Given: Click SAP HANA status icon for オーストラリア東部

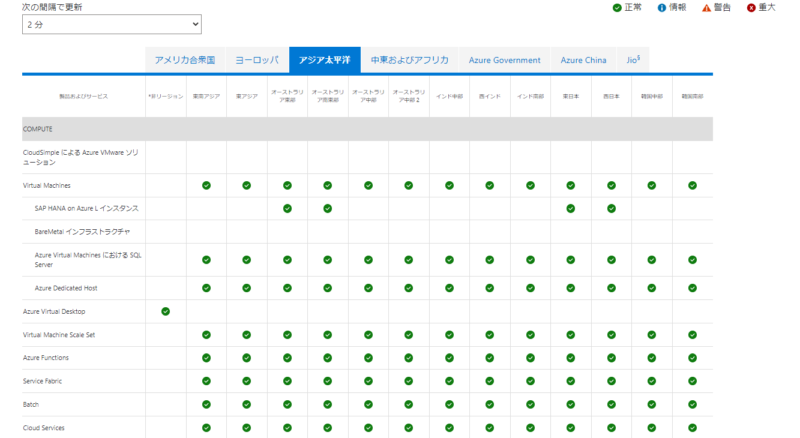Looking at the screenshot, I should coord(287,208).
